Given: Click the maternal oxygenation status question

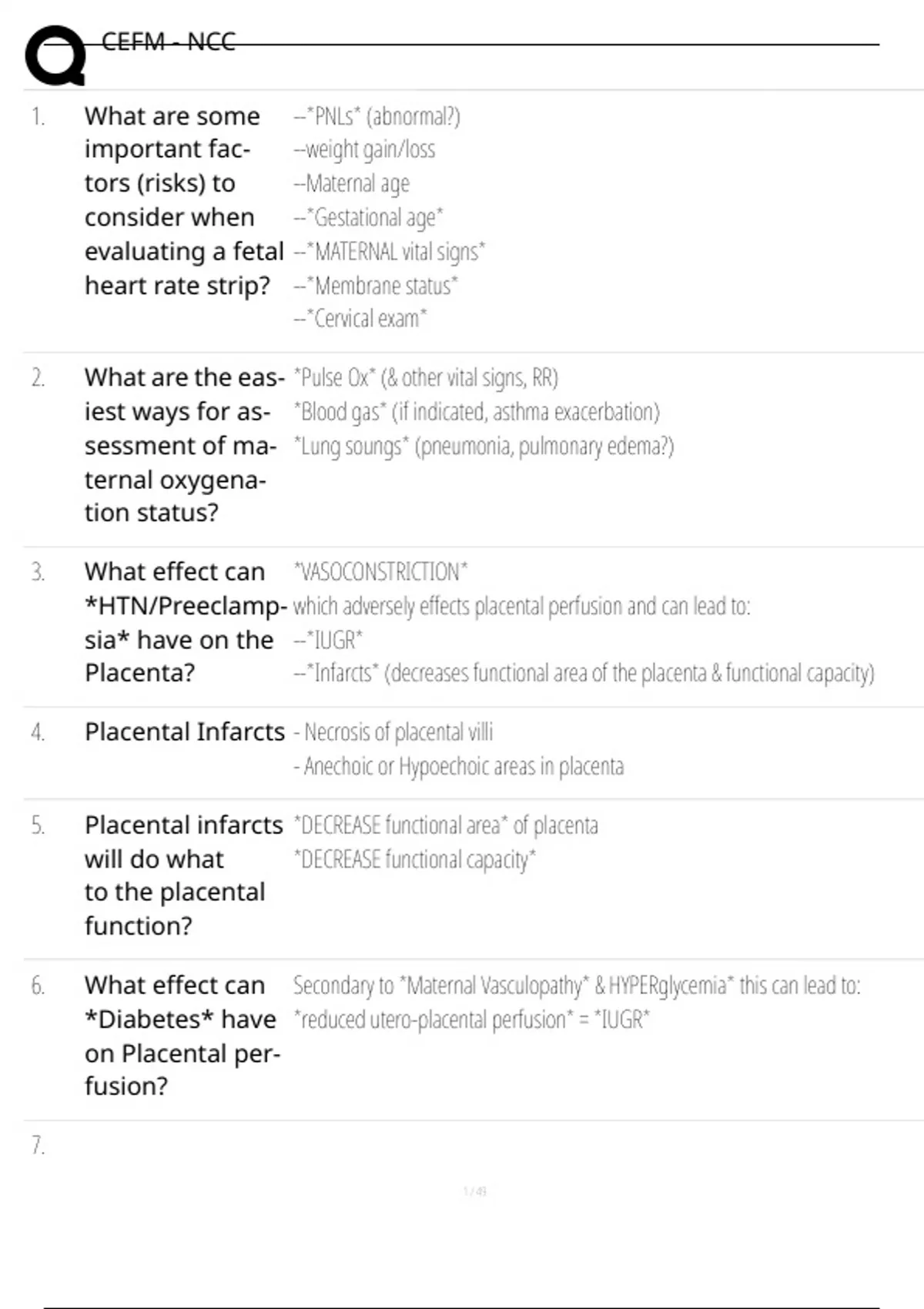Looking at the screenshot, I should [x=183, y=444].
